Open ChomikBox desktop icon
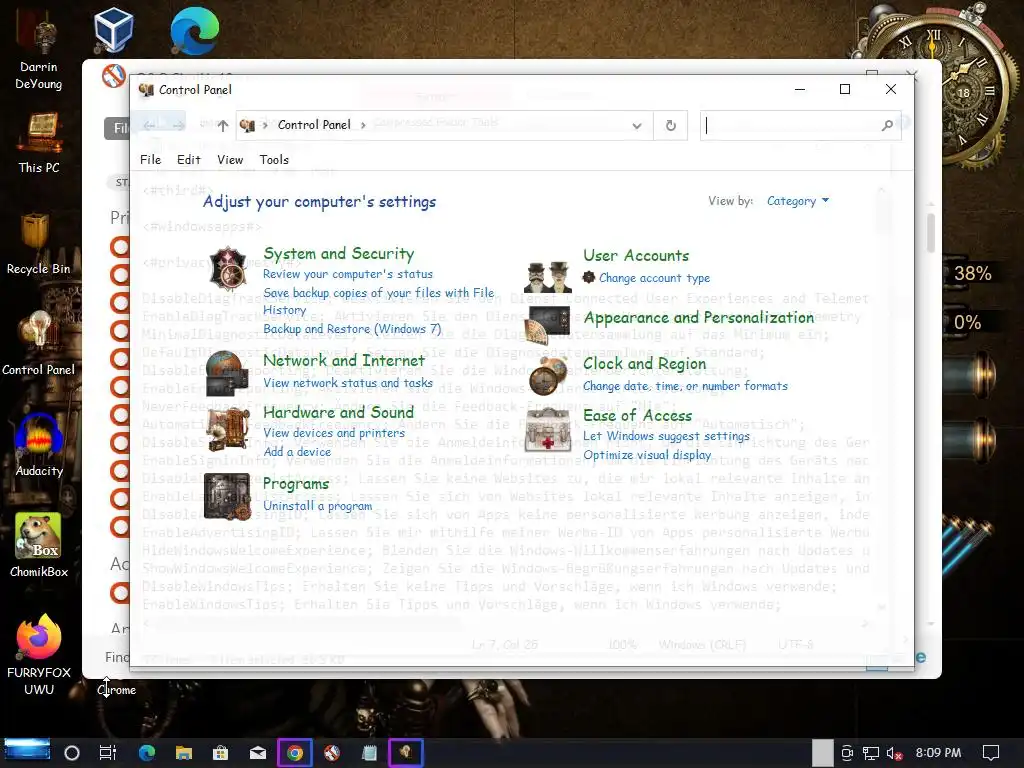Screen dimensions: 1024x768 pos(39,545)
